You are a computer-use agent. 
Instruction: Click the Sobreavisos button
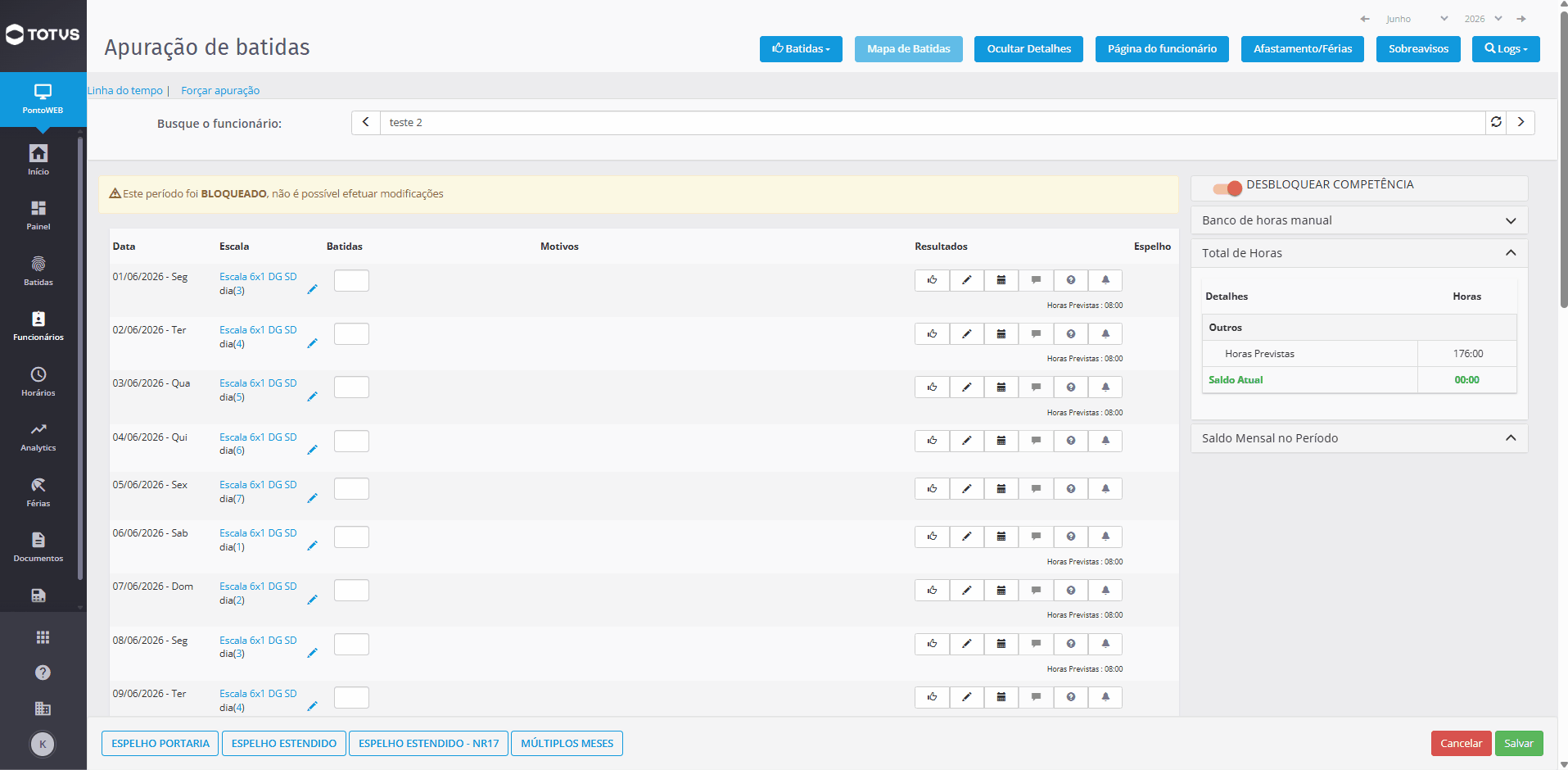[1418, 49]
